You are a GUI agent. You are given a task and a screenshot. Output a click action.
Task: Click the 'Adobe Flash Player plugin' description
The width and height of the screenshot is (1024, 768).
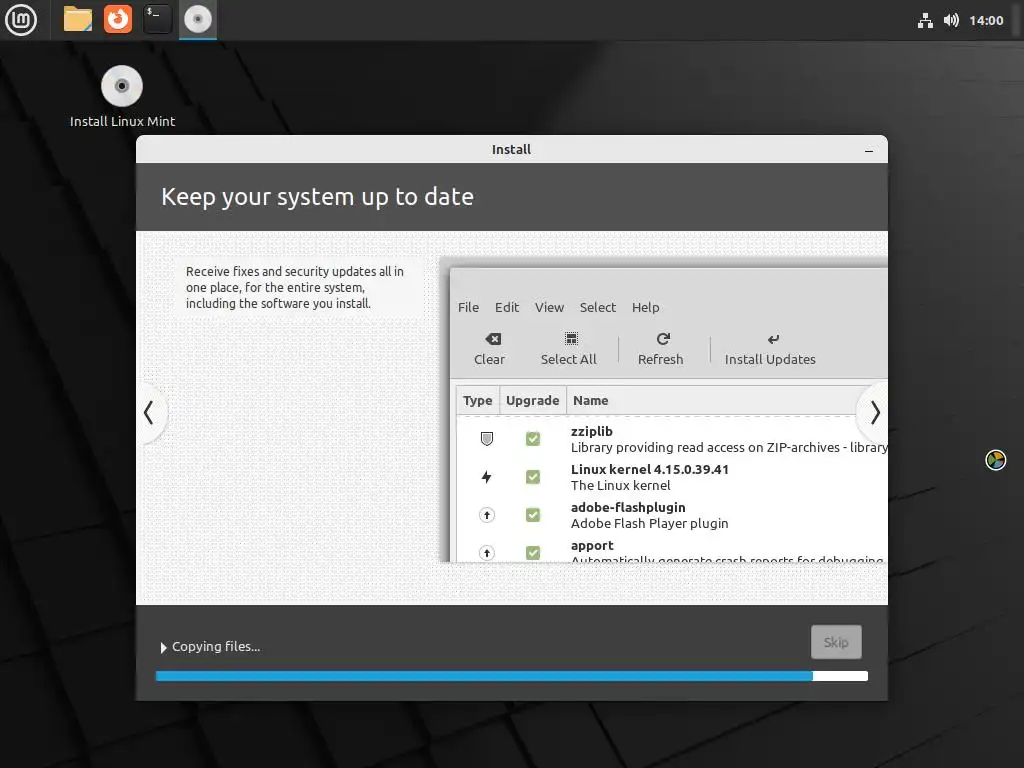[x=650, y=524]
